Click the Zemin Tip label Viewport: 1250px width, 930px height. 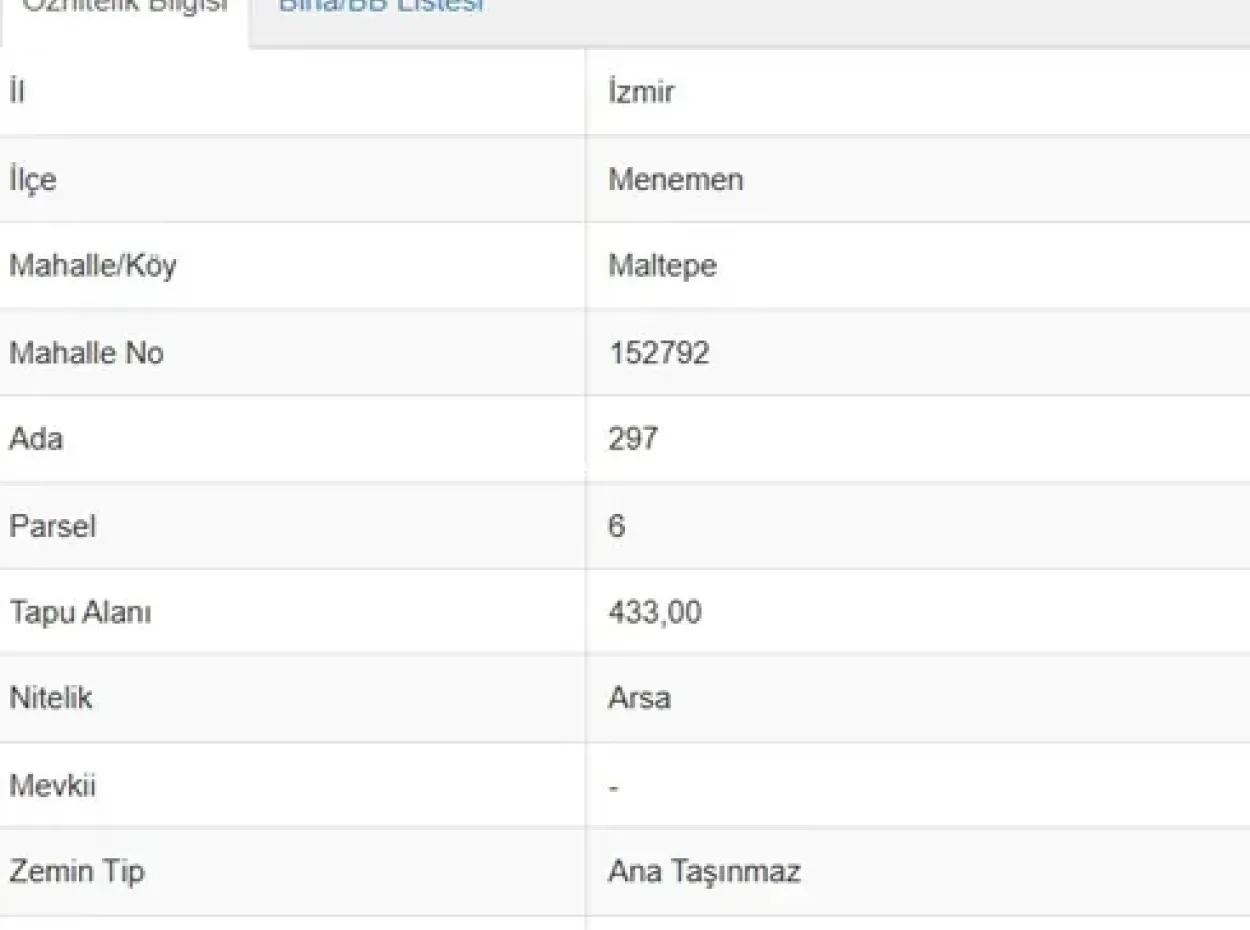[x=76, y=872]
